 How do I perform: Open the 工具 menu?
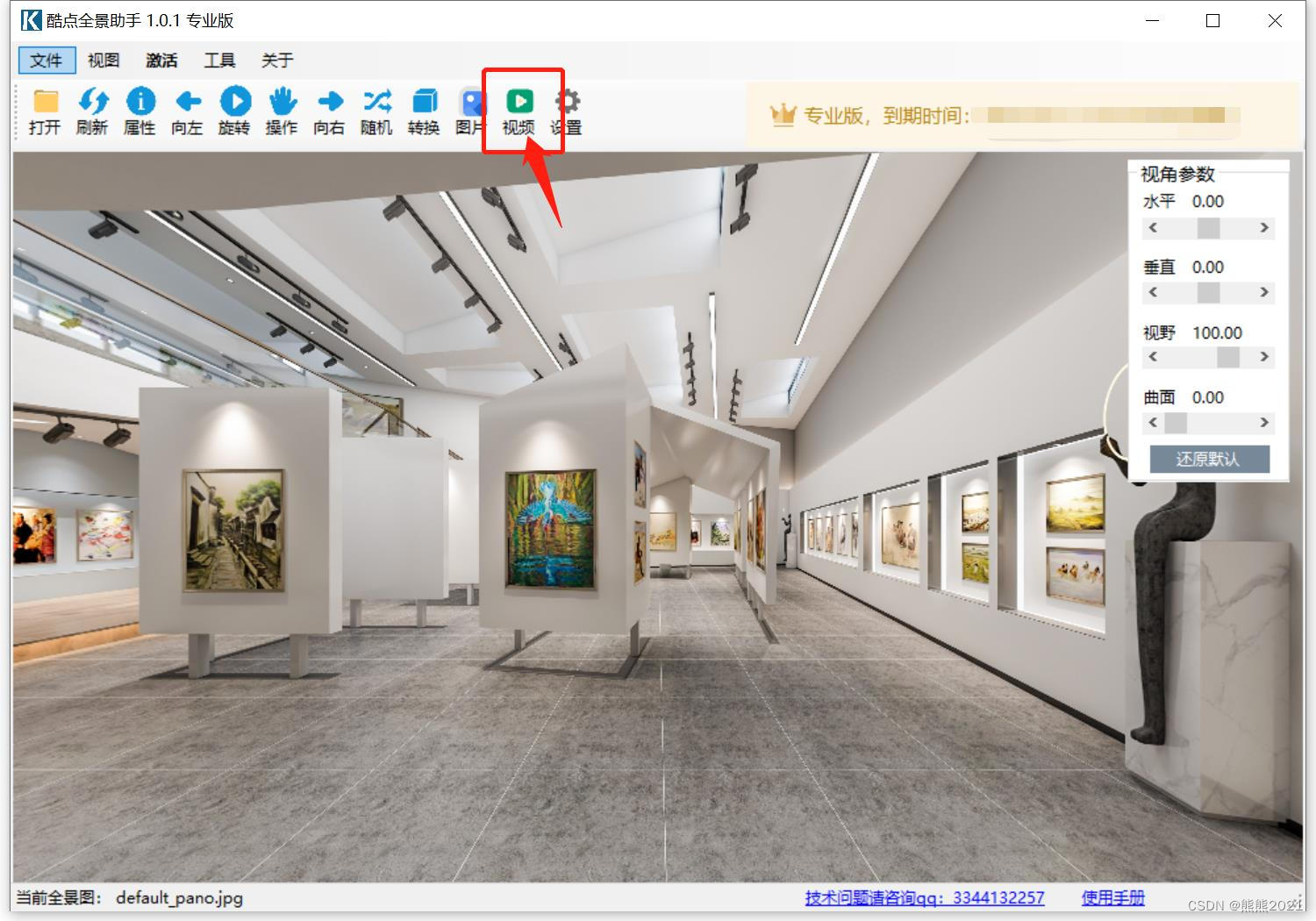click(x=219, y=61)
